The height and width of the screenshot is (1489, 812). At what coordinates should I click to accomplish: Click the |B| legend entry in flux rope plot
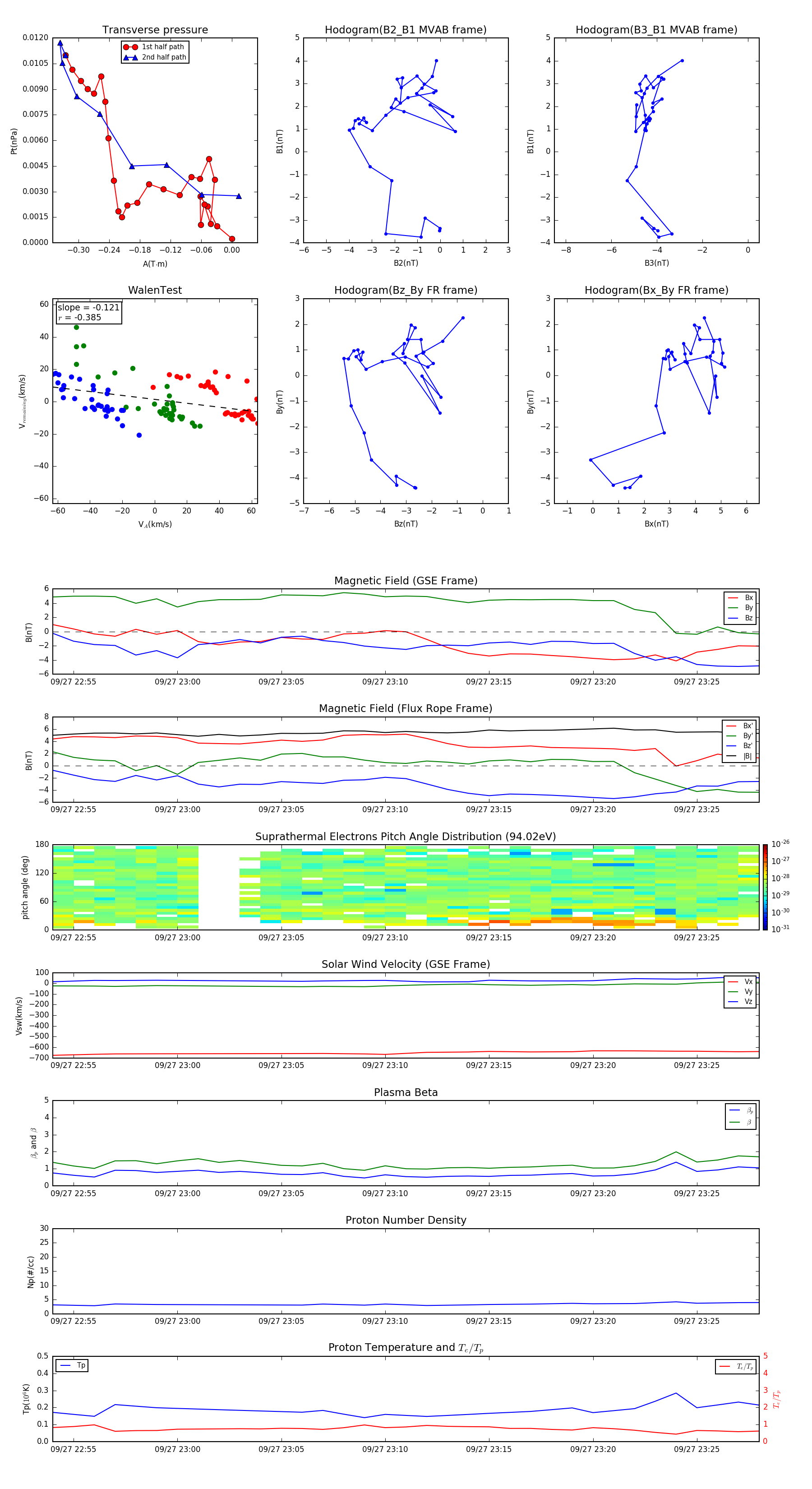click(740, 757)
